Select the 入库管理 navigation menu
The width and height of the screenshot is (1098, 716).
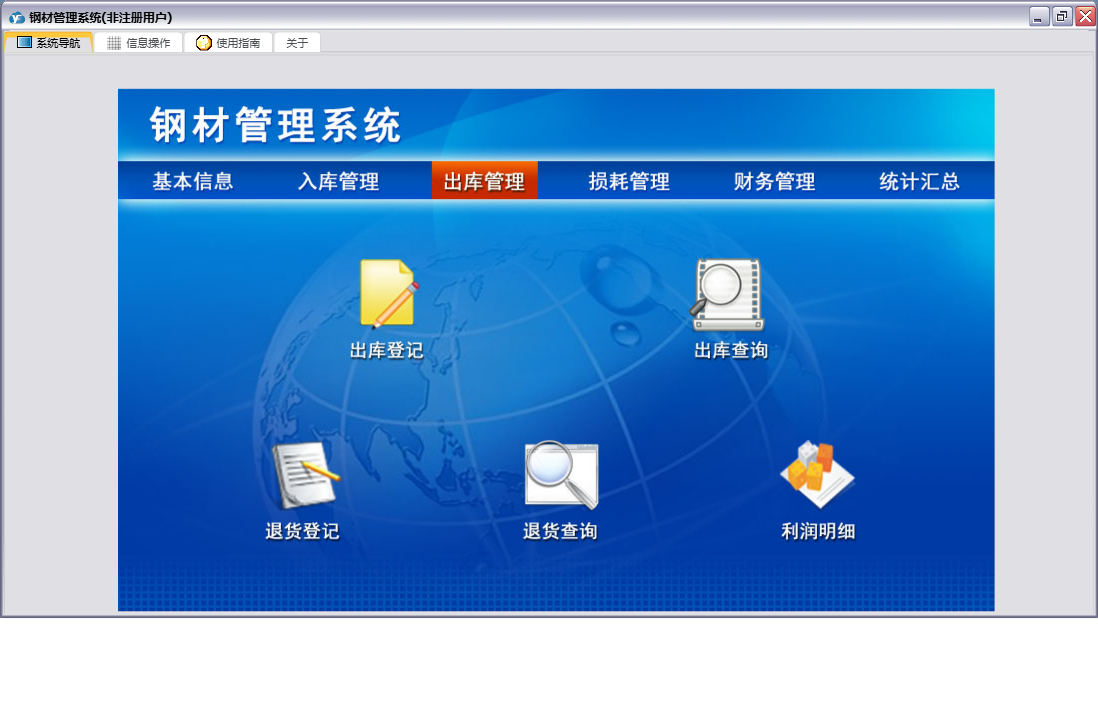pos(338,181)
